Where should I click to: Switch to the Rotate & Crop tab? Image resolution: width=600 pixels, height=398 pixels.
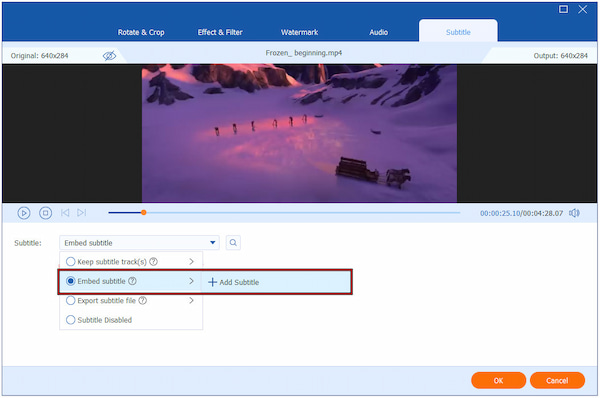coord(141,32)
